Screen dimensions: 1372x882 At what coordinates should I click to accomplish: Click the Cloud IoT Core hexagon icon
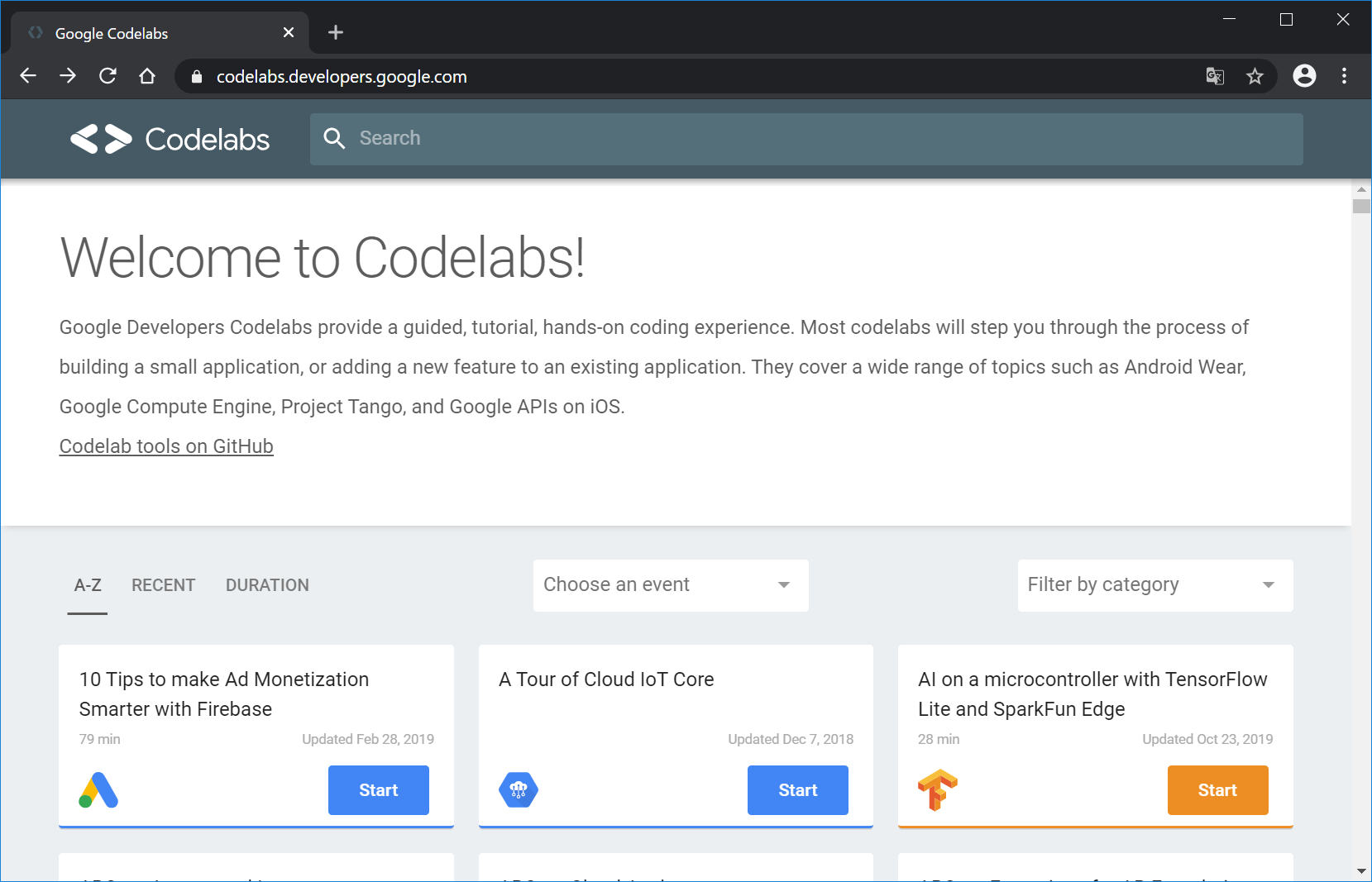[x=519, y=790]
